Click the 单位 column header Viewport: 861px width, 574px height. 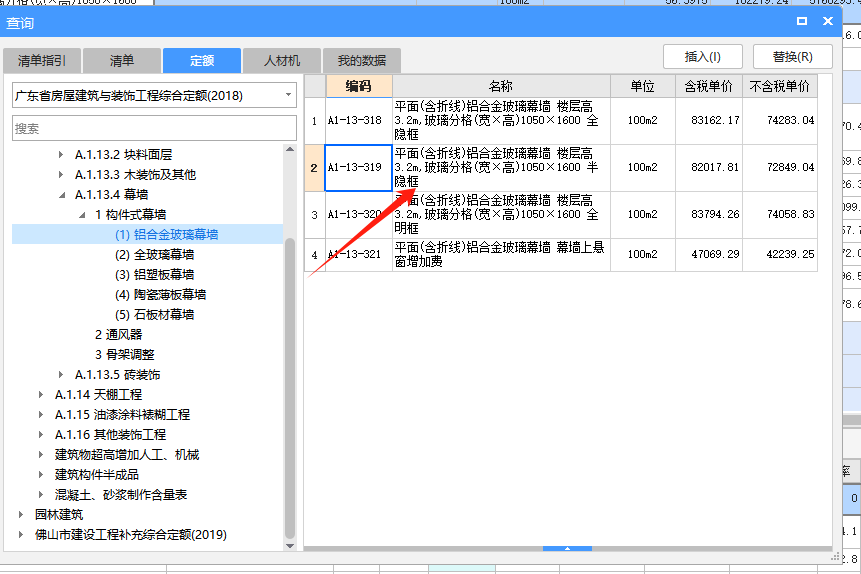(x=642, y=86)
